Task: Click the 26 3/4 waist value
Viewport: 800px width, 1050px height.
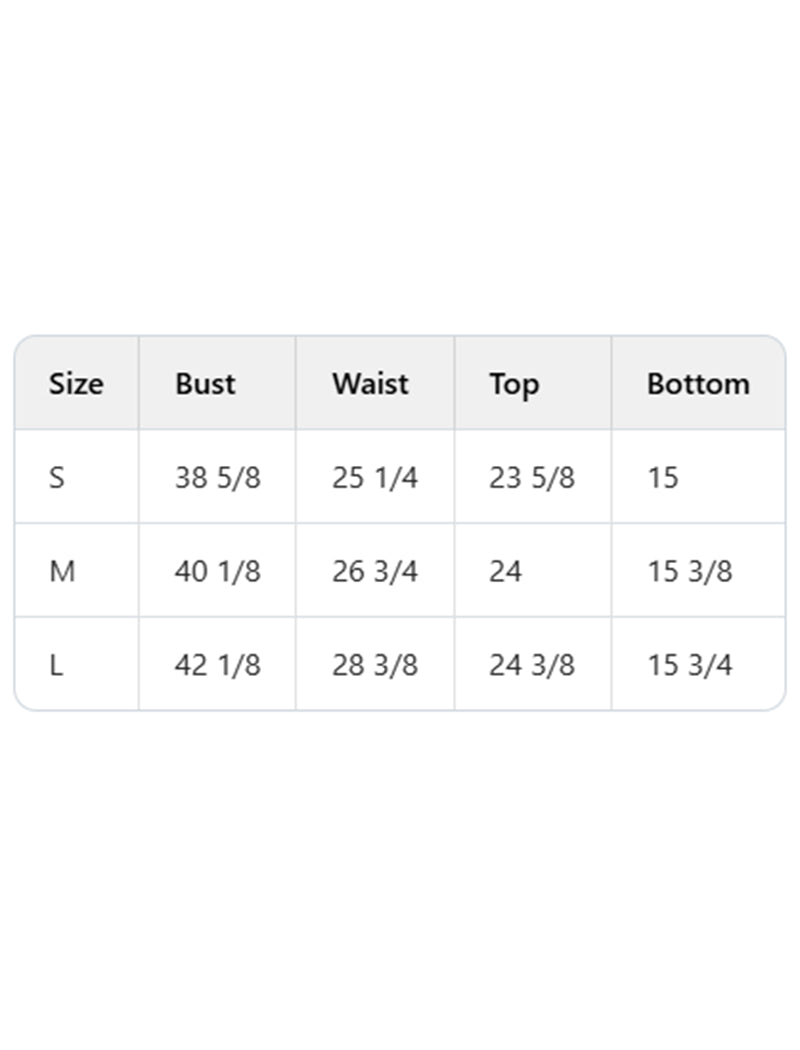Action: 374,572
